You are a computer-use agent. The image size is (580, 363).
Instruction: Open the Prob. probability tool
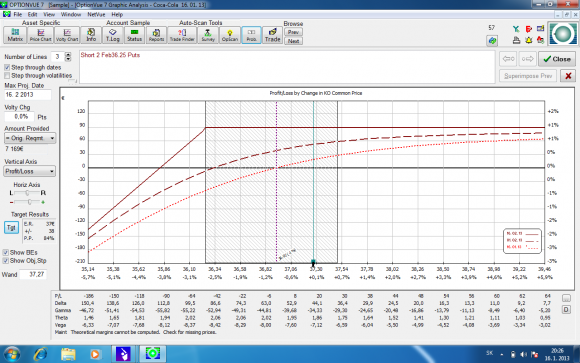[252, 35]
